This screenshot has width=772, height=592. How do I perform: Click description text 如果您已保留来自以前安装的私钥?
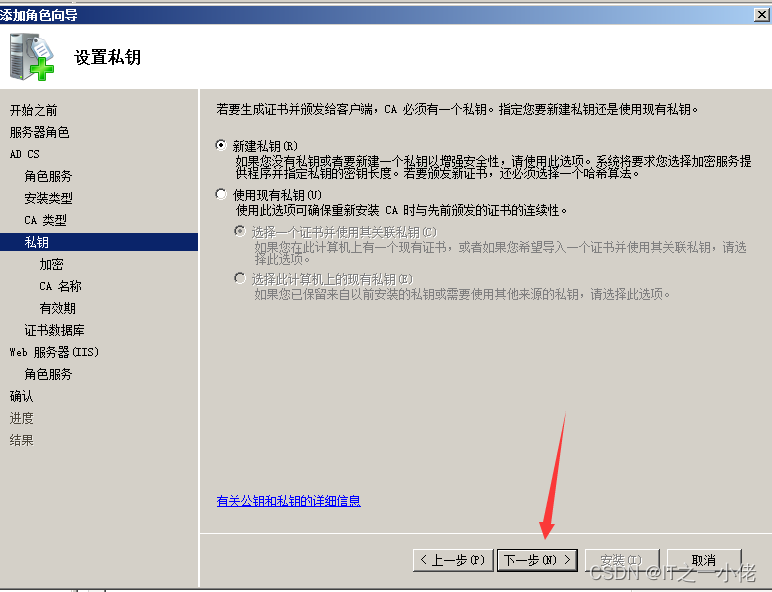click(x=462, y=295)
